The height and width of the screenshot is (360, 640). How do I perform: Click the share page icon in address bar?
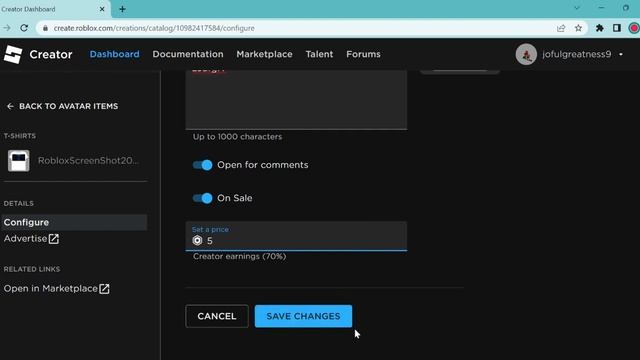[561, 28]
